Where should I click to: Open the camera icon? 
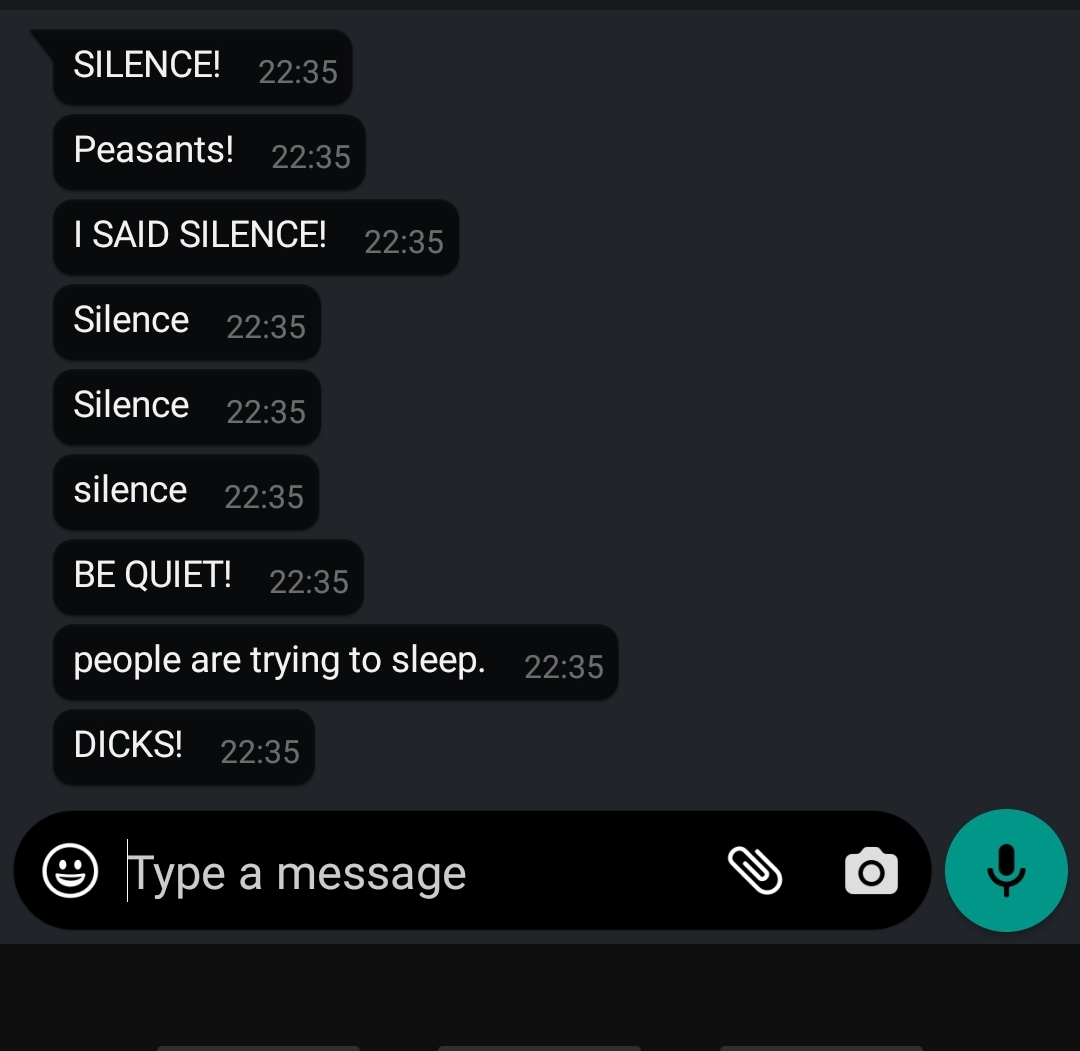click(871, 871)
